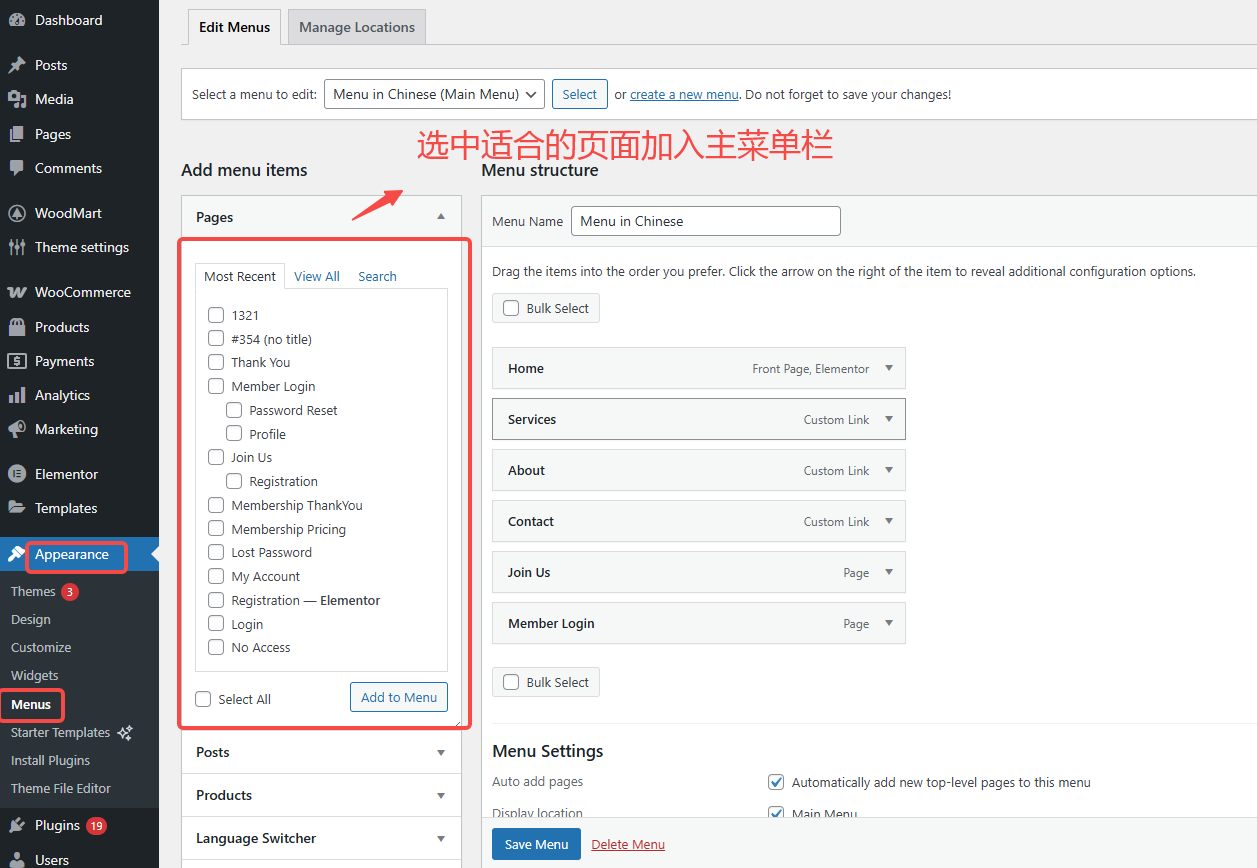Click the Starter Templates sparkle icon
This screenshot has height=868, width=1257.
(x=124, y=732)
